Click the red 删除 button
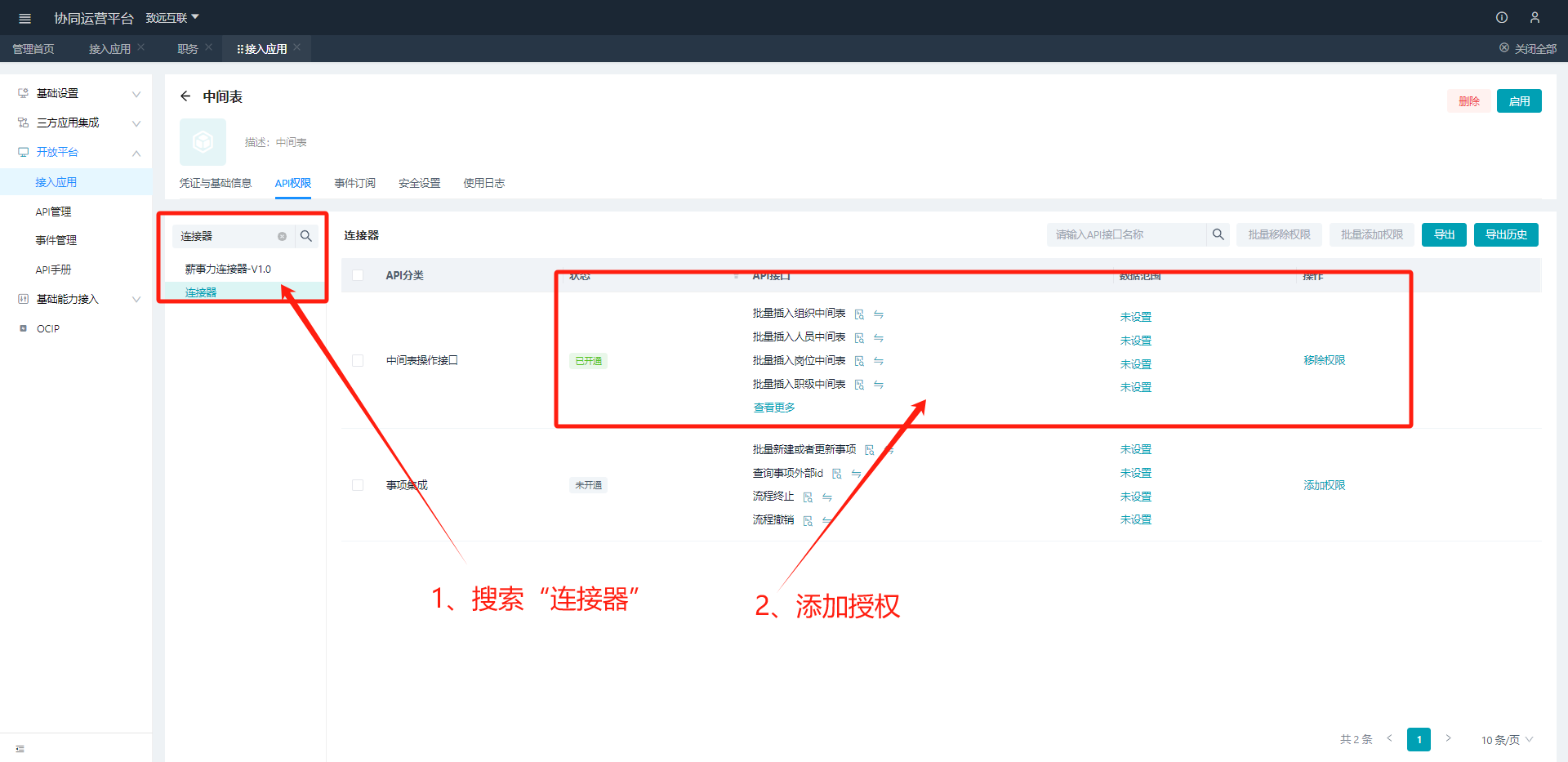 tap(1469, 101)
